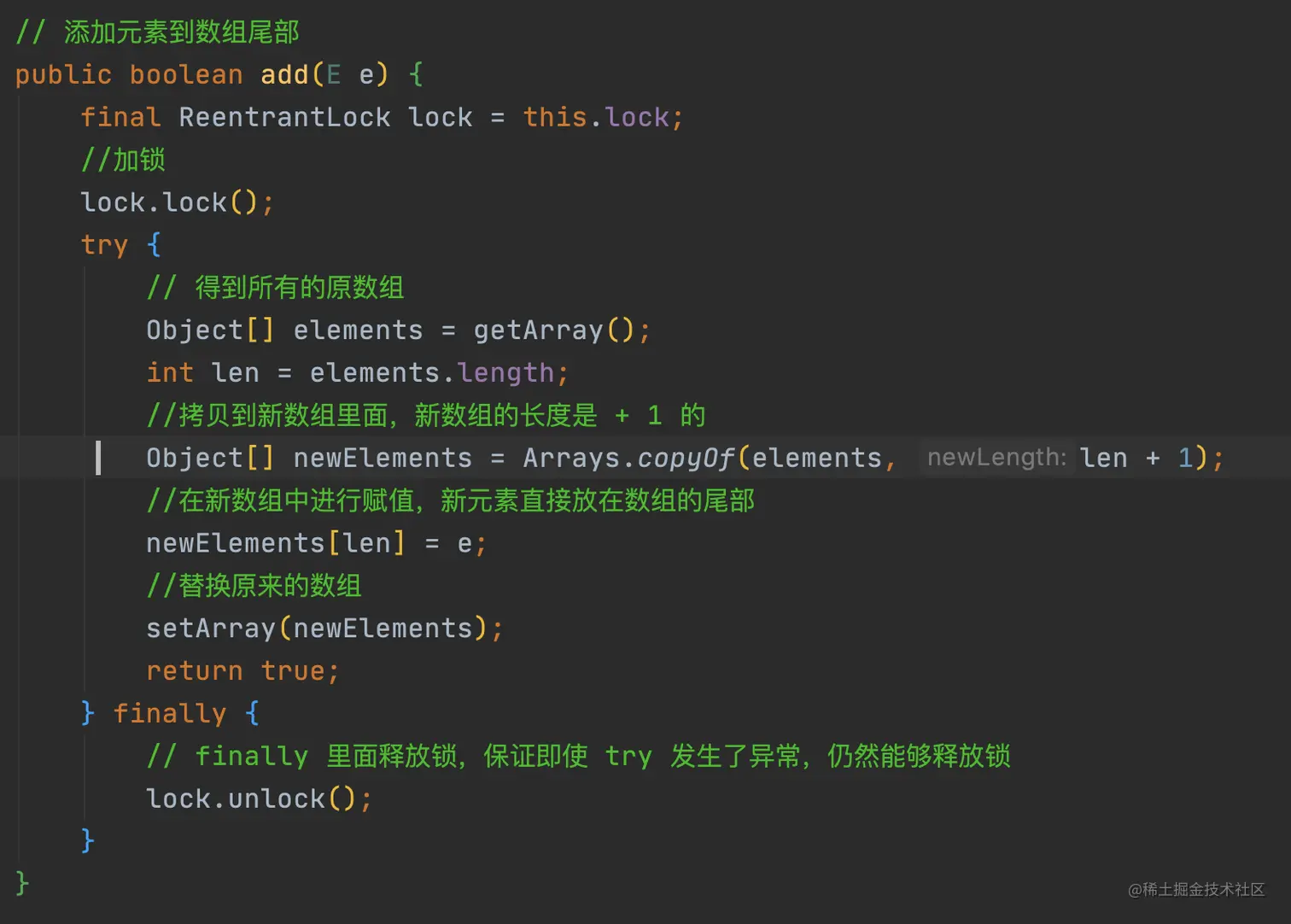Click "ReentrantLock" type name

pyautogui.click(x=284, y=117)
